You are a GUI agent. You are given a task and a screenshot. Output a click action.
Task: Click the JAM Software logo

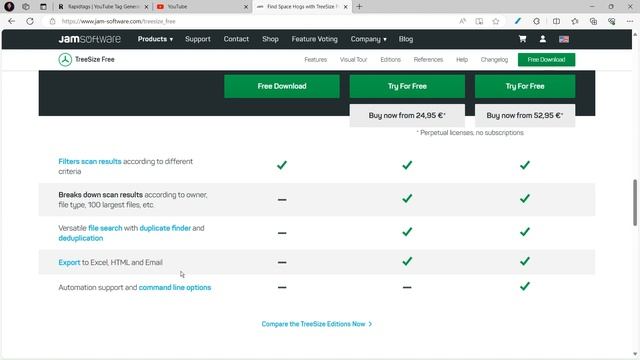[89, 39]
